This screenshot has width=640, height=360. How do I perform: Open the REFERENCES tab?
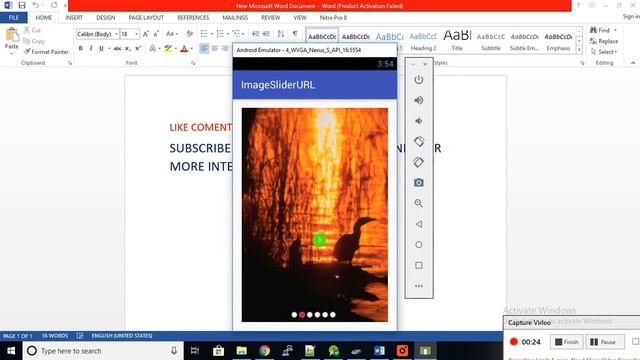[x=193, y=18]
